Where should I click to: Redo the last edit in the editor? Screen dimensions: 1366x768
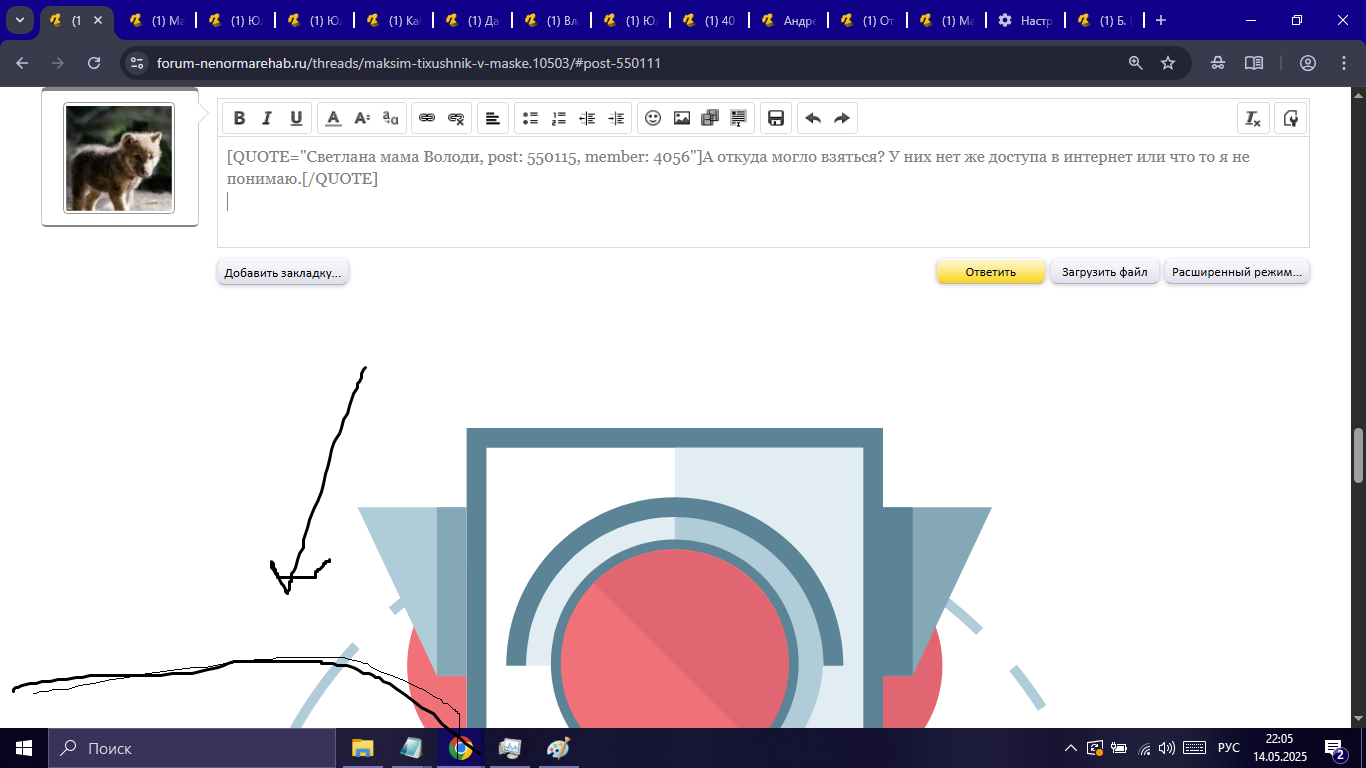[842, 118]
